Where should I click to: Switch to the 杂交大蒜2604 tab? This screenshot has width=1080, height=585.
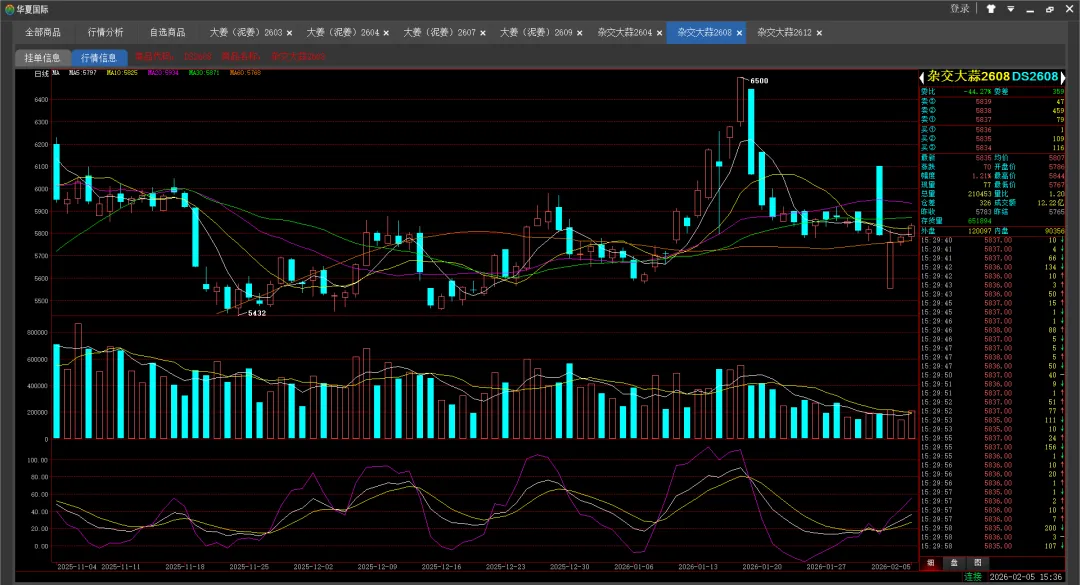click(x=625, y=32)
